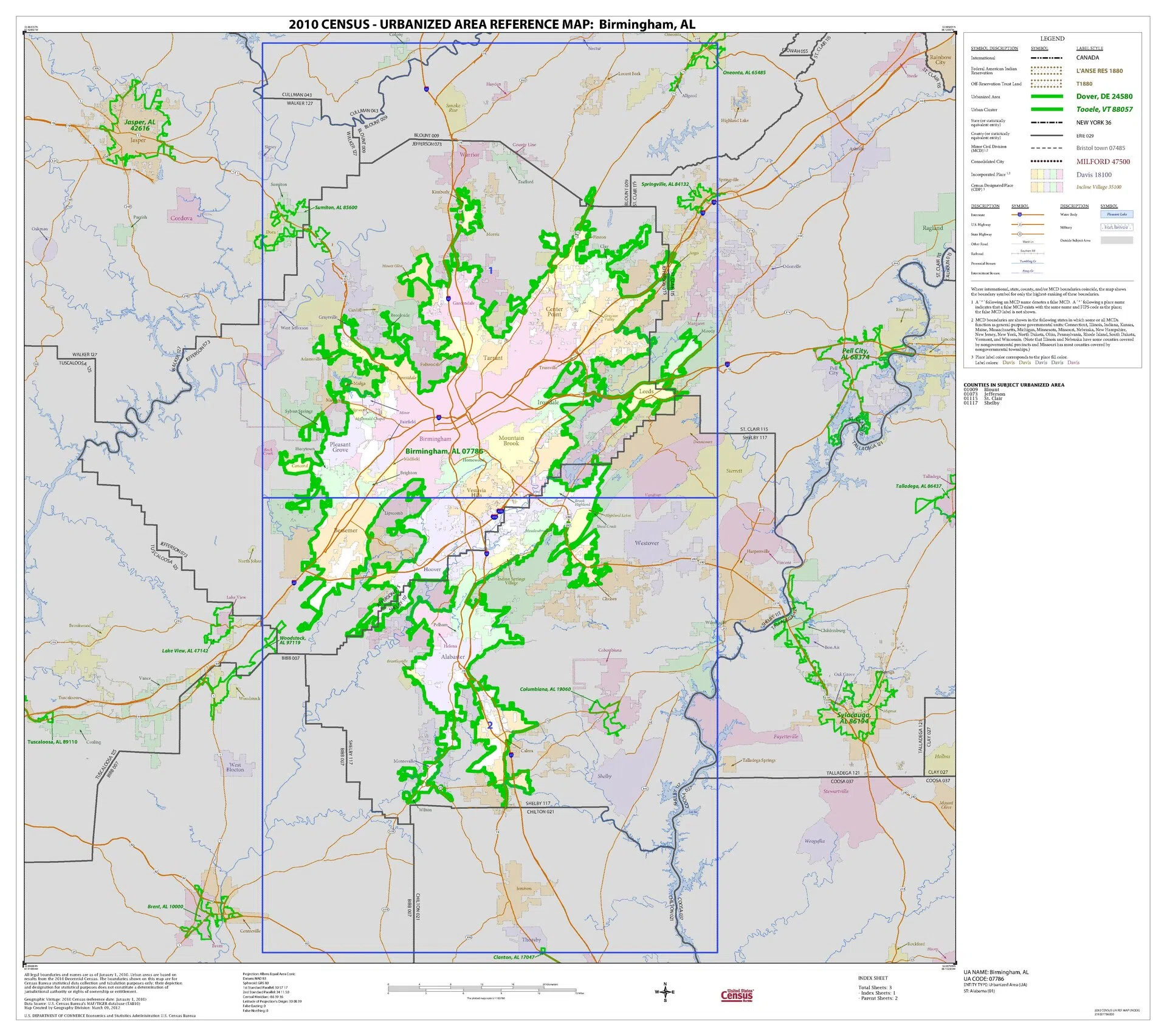Click the north arrow compass symbol
The image size is (1167, 1036).
pyautogui.click(x=664, y=992)
